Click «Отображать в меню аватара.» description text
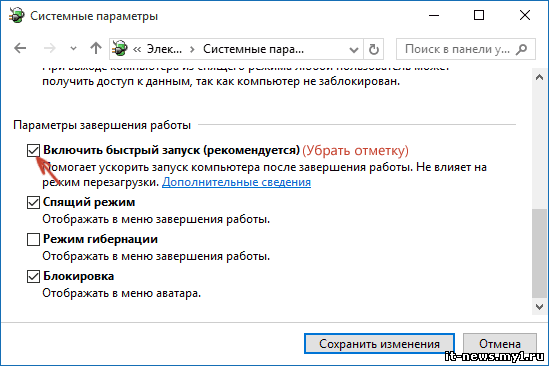Viewport: 549px width, 366px height. point(121,293)
